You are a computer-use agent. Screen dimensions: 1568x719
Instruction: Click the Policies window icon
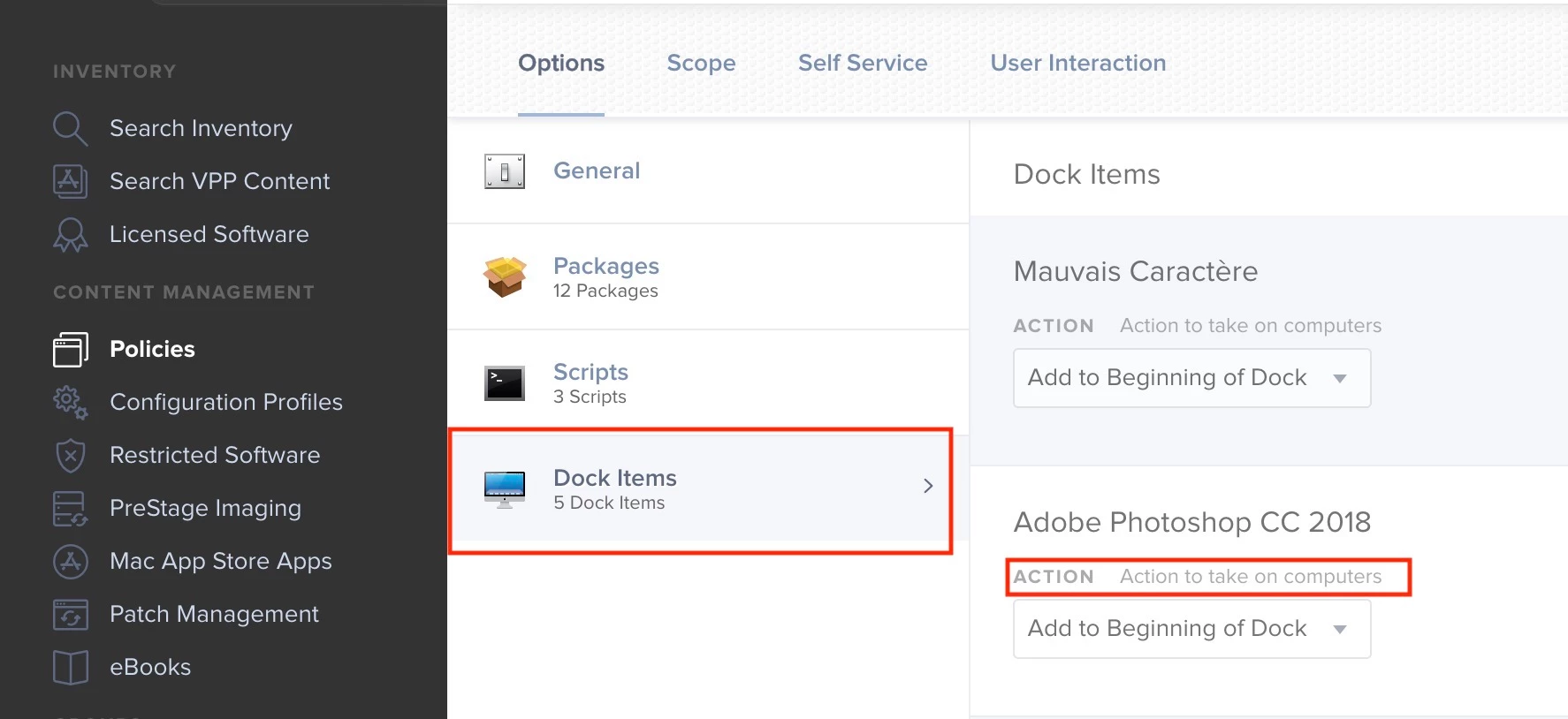click(x=70, y=350)
